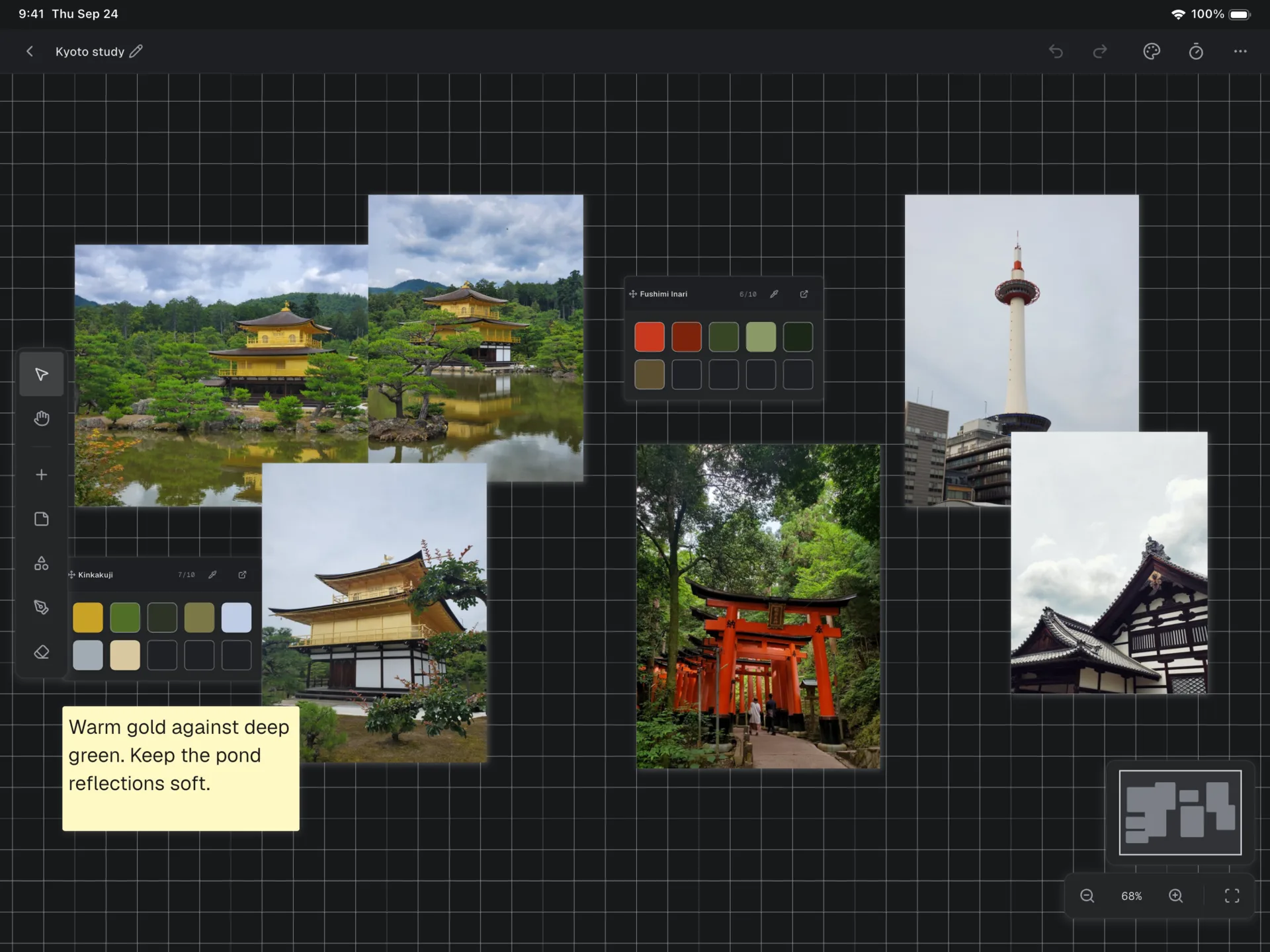Grab the Fushimi Inari palette move handle

point(633,294)
